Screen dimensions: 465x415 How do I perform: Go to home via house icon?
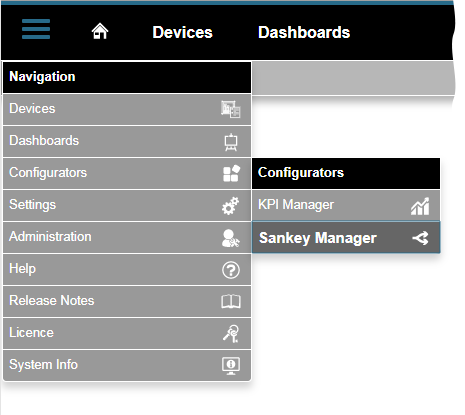point(100,31)
